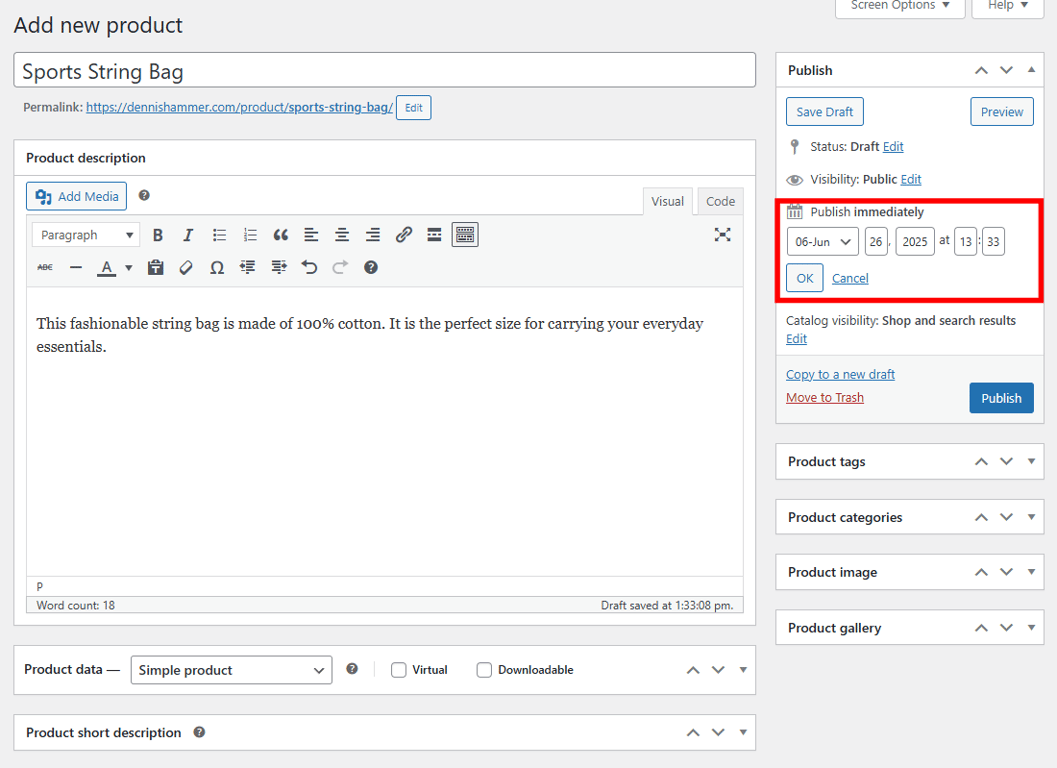Open the publish month dropdown showing 06-Jun
Screen dimensions: 1057x768
tap(821, 241)
